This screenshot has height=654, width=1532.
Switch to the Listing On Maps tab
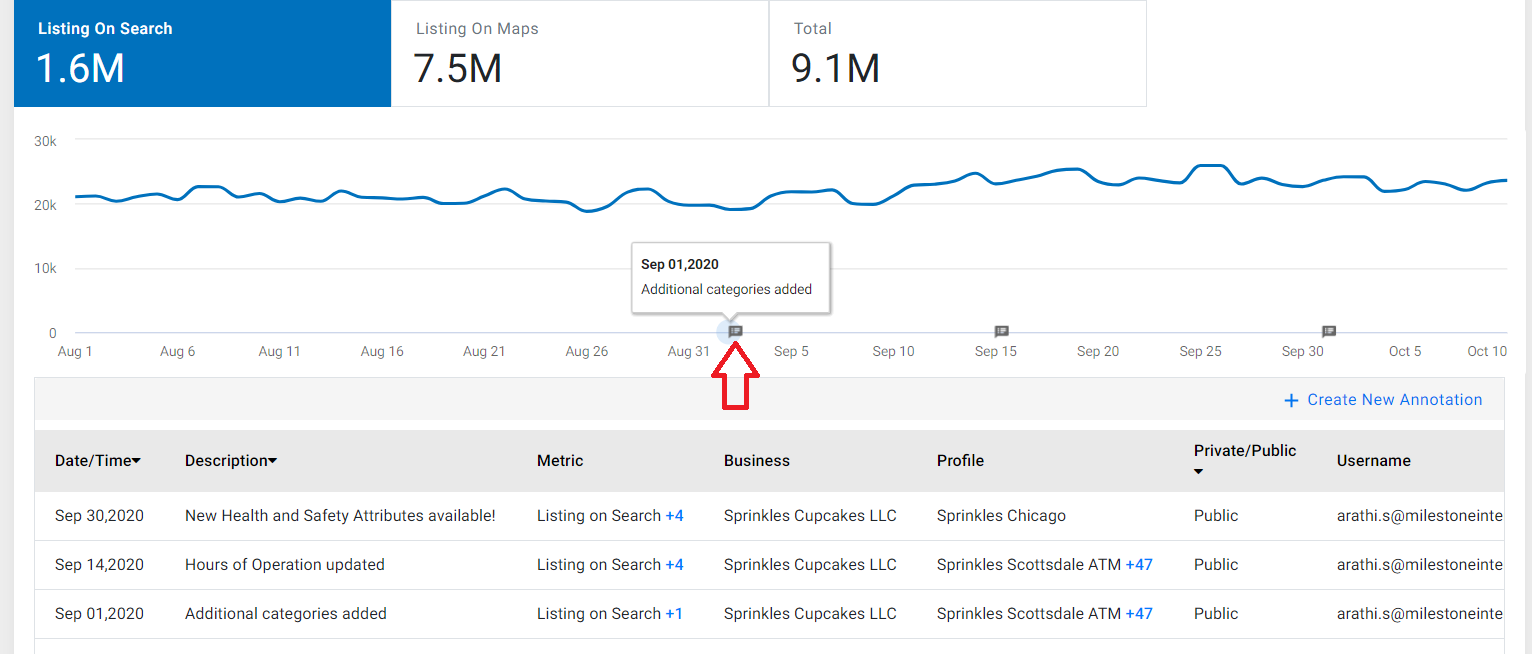coord(579,53)
